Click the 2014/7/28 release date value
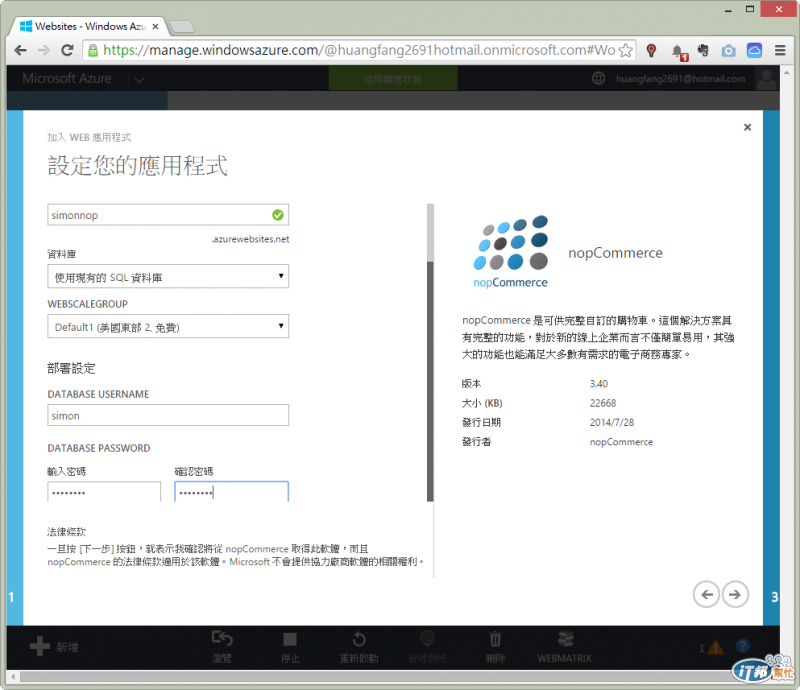Image resolution: width=800 pixels, height=690 pixels. pyautogui.click(x=612, y=422)
